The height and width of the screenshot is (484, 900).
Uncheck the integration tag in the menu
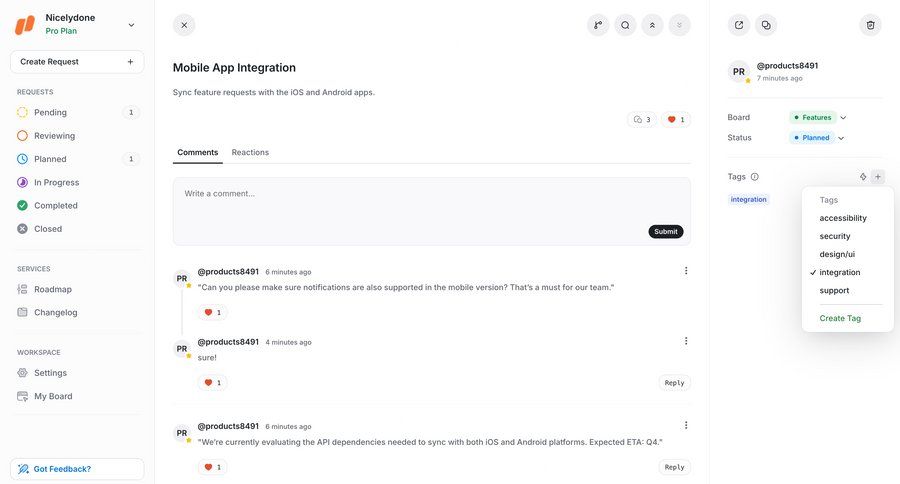[x=839, y=272]
